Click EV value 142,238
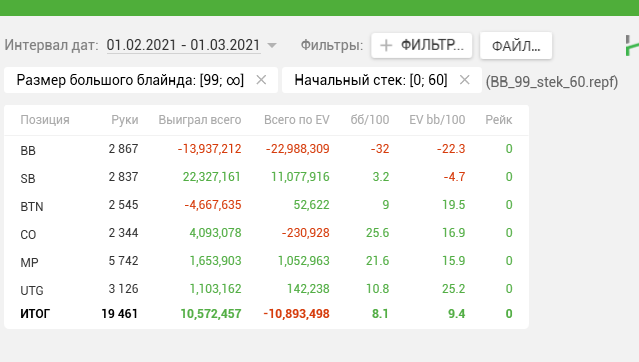 coord(308,289)
